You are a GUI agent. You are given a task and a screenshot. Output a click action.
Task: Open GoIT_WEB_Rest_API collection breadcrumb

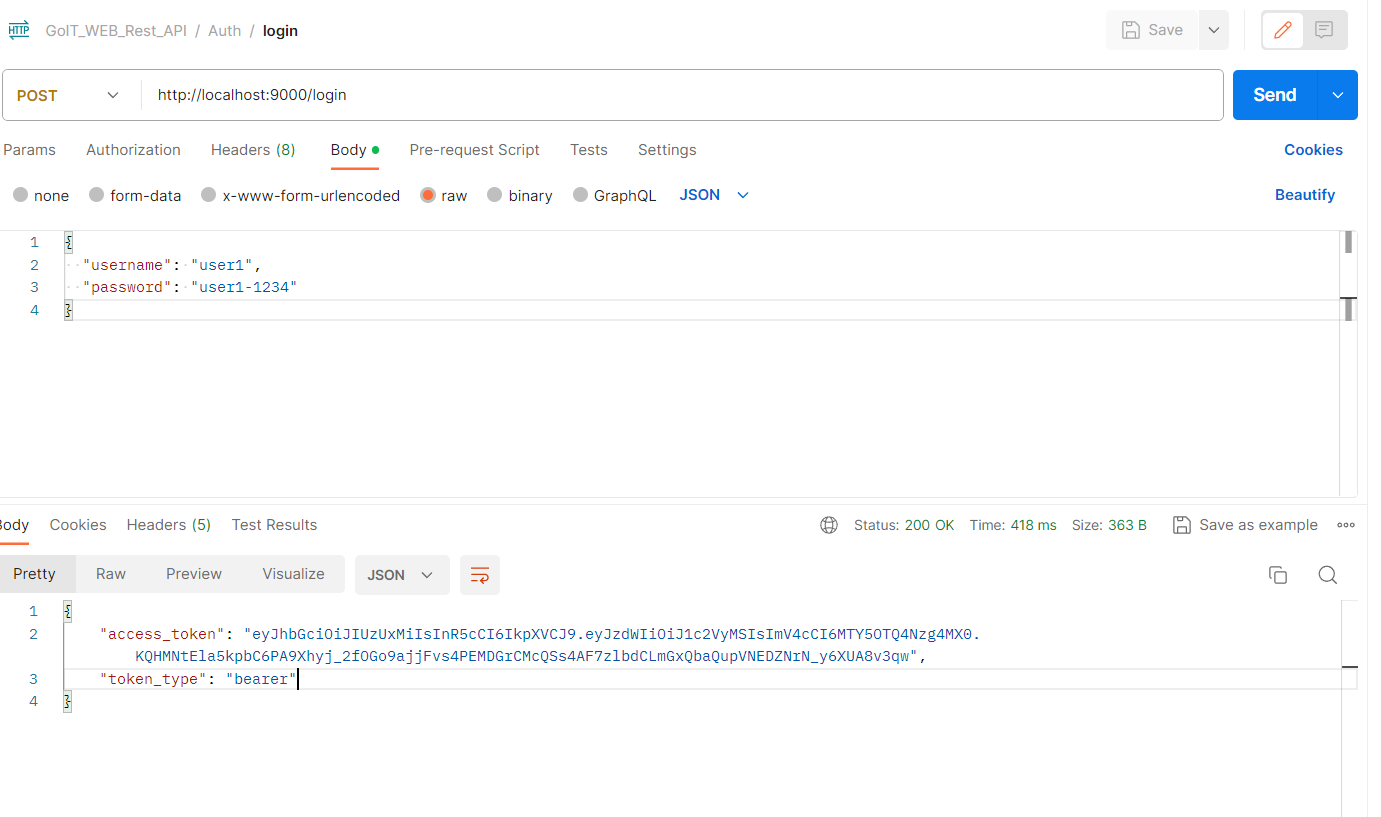coord(116,31)
